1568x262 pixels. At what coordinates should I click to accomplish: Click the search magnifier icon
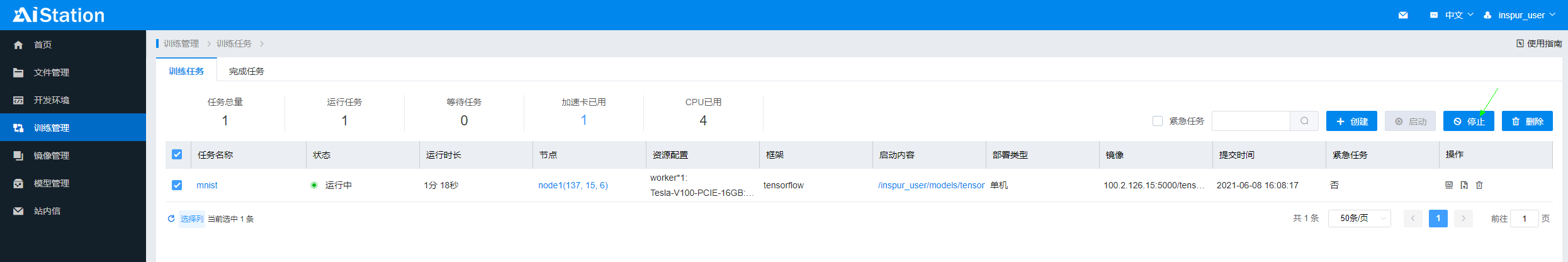(x=1304, y=121)
